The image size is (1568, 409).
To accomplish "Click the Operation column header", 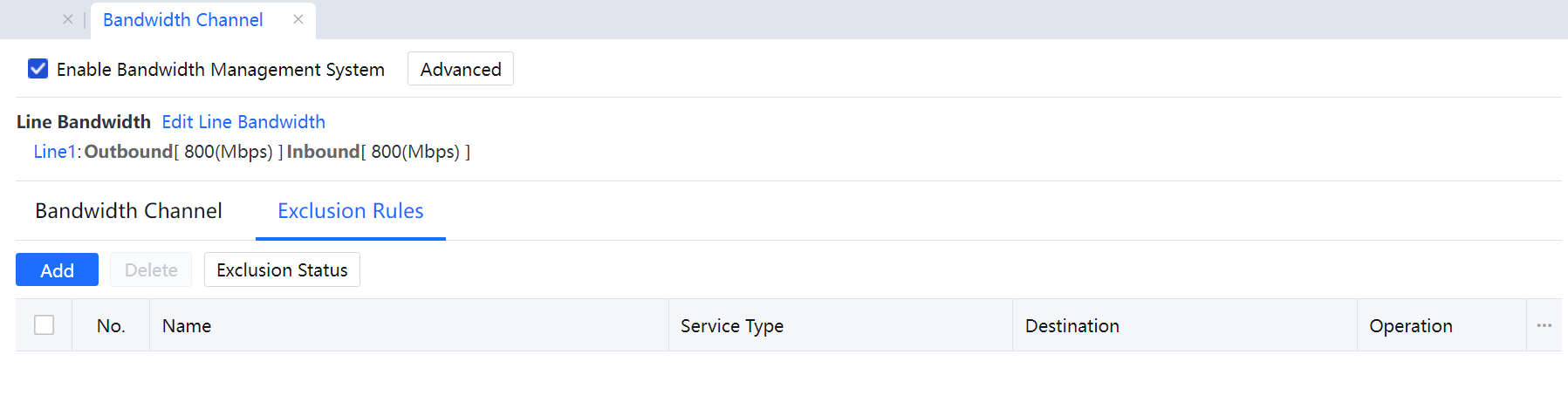I will (1410, 326).
